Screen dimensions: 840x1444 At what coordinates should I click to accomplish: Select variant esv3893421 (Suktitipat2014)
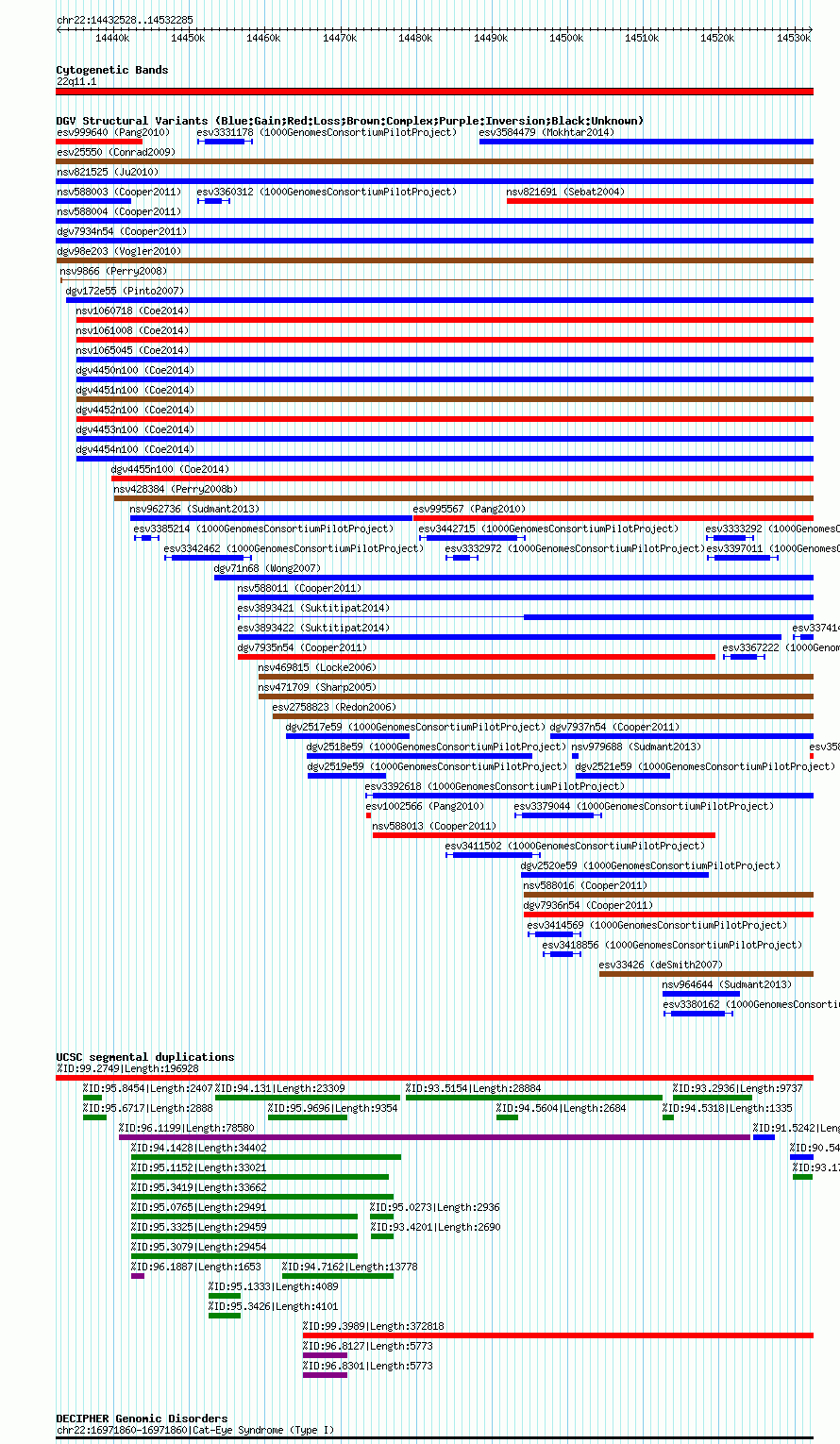(526, 617)
